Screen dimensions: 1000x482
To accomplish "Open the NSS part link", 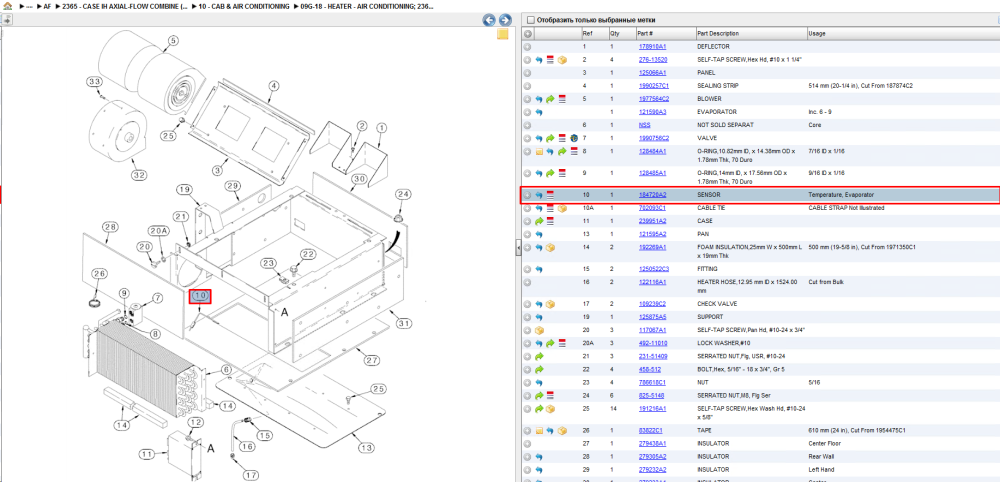I will pos(644,125).
